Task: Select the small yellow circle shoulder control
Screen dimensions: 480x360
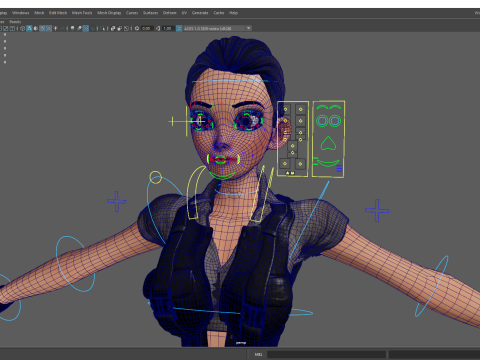Action: [x=156, y=177]
